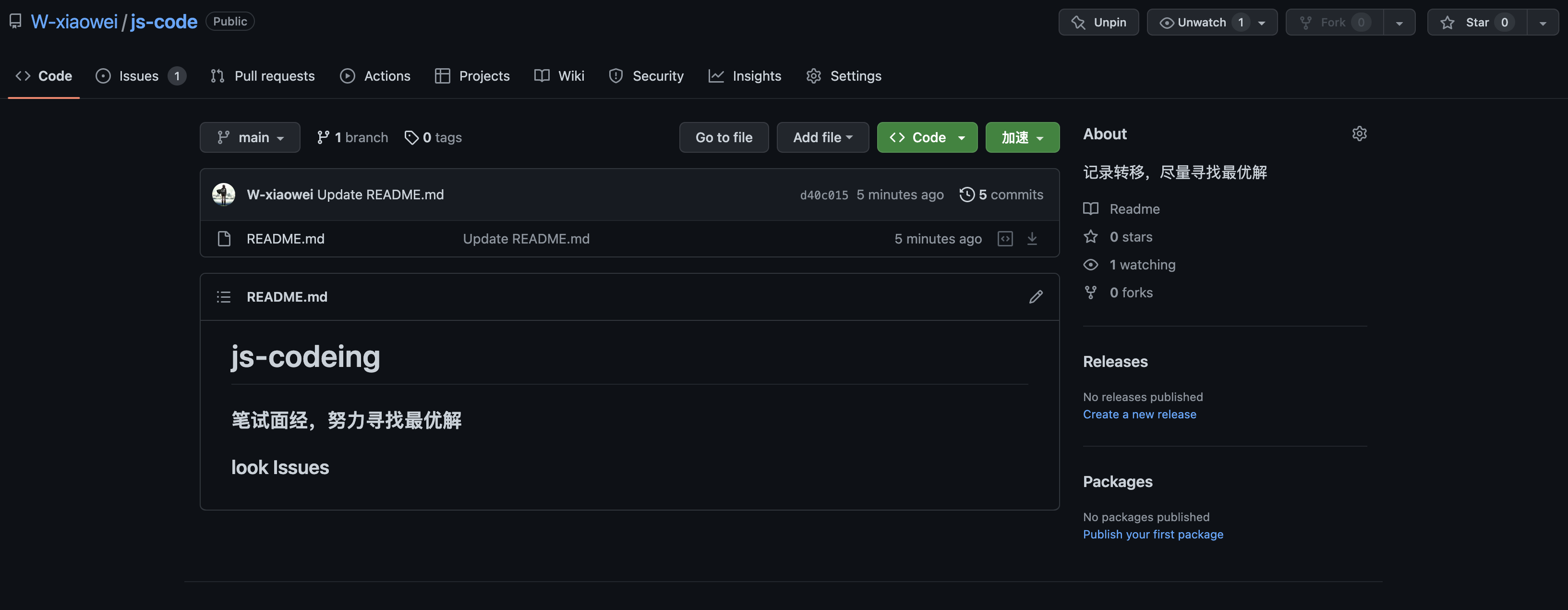Open the Readme link in About
The height and width of the screenshot is (610, 1568).
click(1122, 209)
